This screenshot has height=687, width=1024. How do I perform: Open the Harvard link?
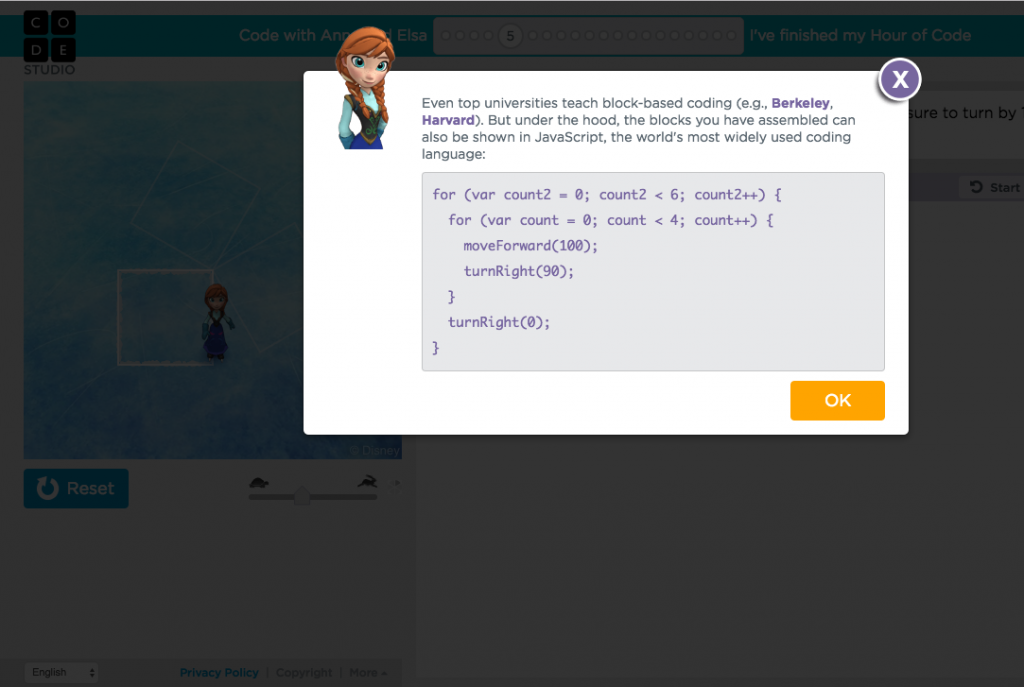448,120
